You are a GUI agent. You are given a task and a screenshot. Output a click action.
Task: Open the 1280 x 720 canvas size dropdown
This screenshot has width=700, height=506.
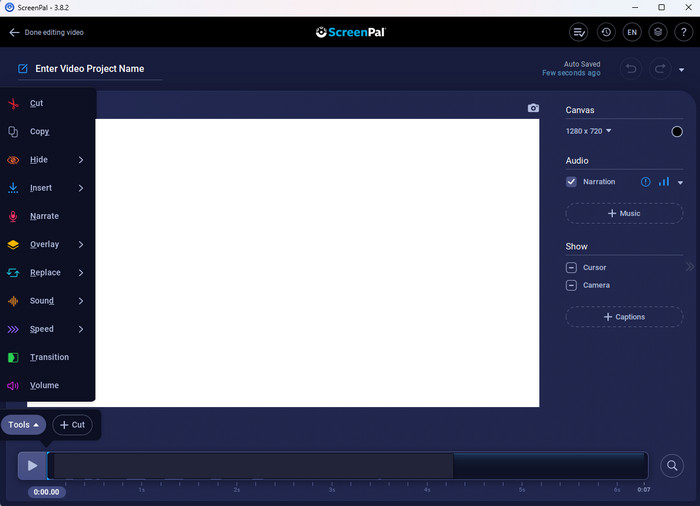pos(588,131)
